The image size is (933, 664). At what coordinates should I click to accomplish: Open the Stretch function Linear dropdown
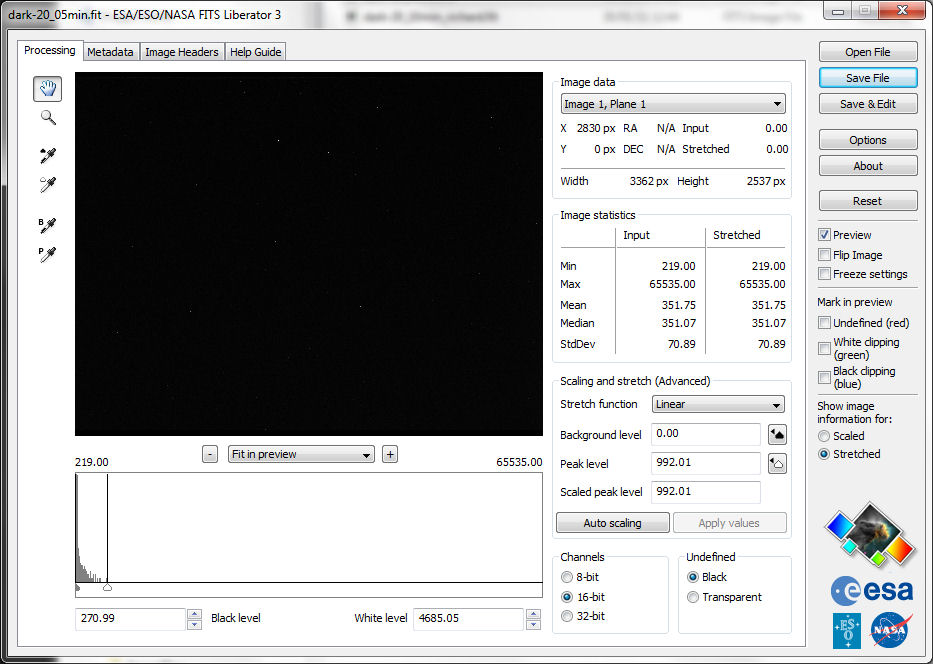pos(718,404)
